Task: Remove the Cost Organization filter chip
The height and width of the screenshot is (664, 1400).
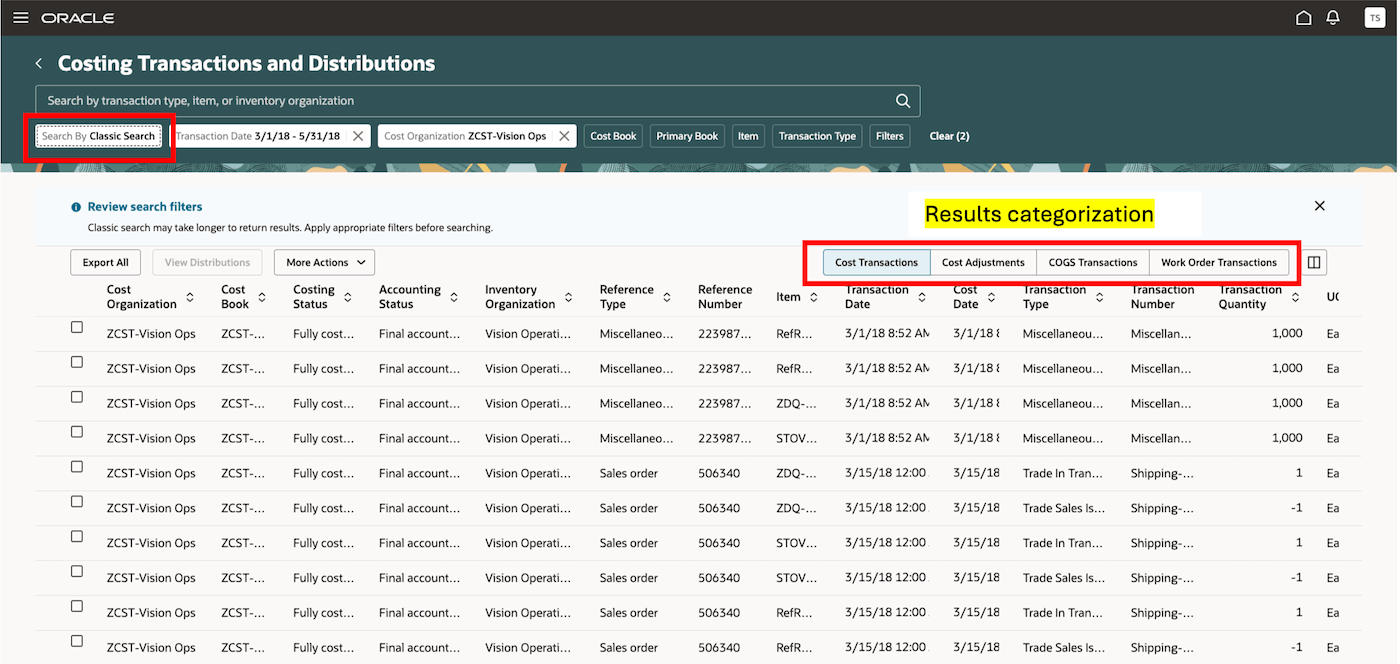Action: pos(564,136)
